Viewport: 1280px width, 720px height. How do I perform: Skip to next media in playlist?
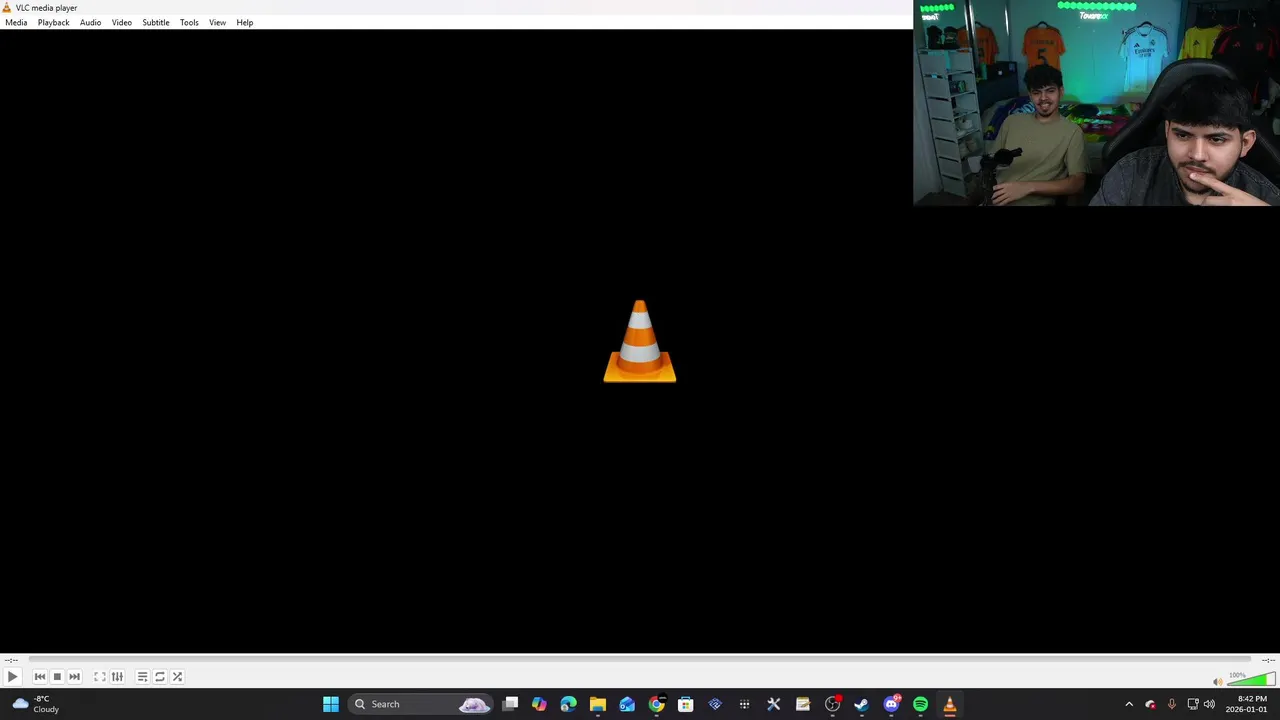(74, 677)
